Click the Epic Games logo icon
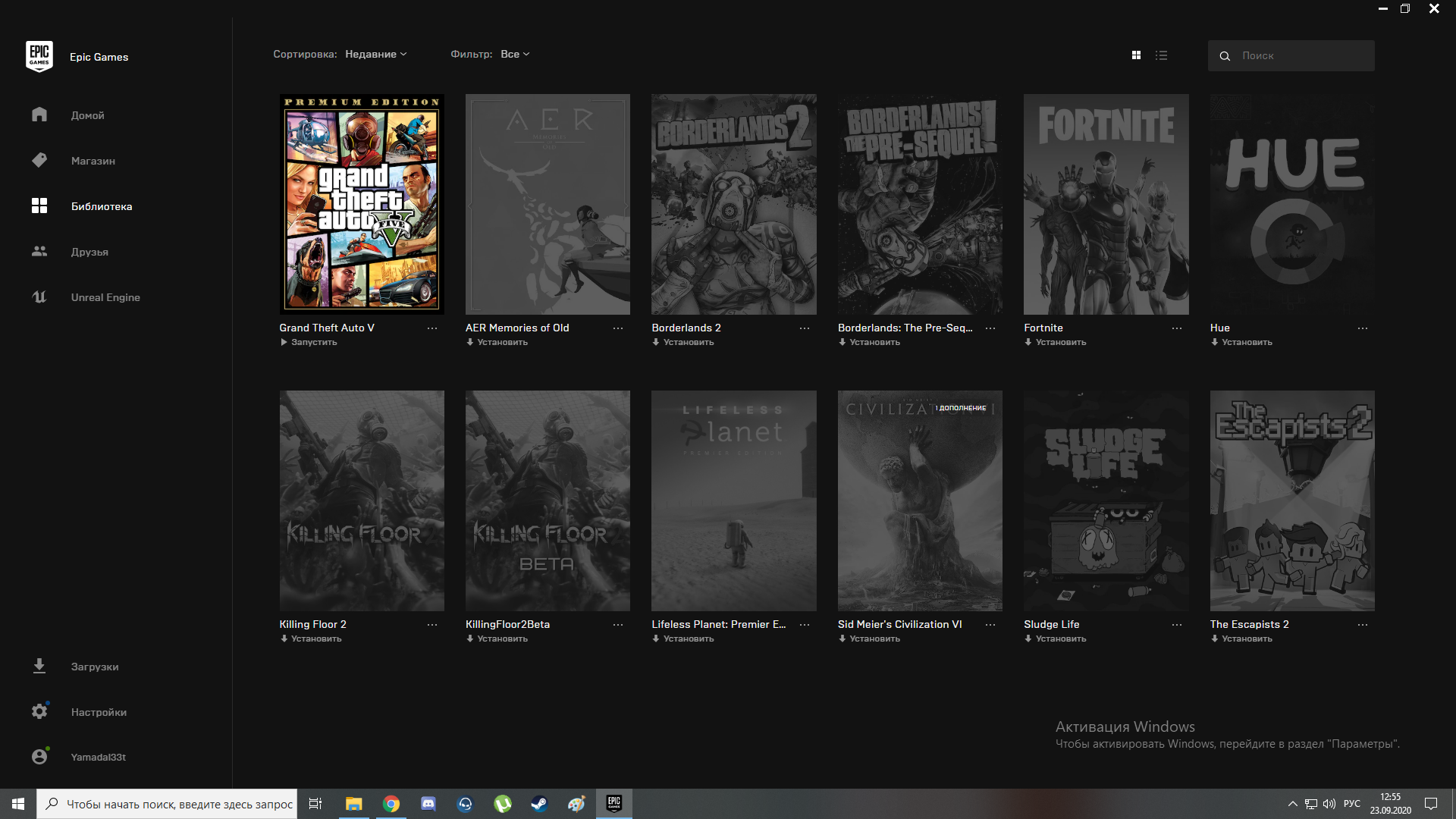Screen dimensions: 1456x819 [39, 56]
